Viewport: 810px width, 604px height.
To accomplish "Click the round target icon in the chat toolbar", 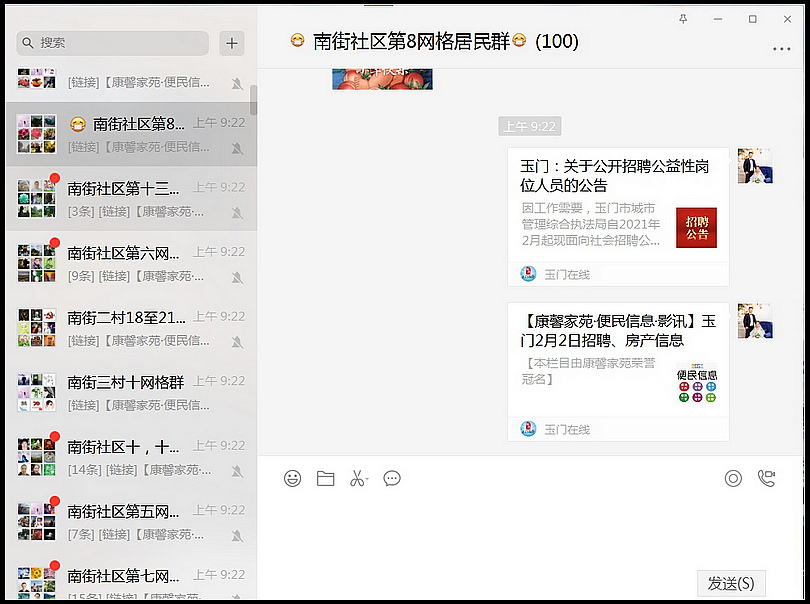I will (733, 479).
